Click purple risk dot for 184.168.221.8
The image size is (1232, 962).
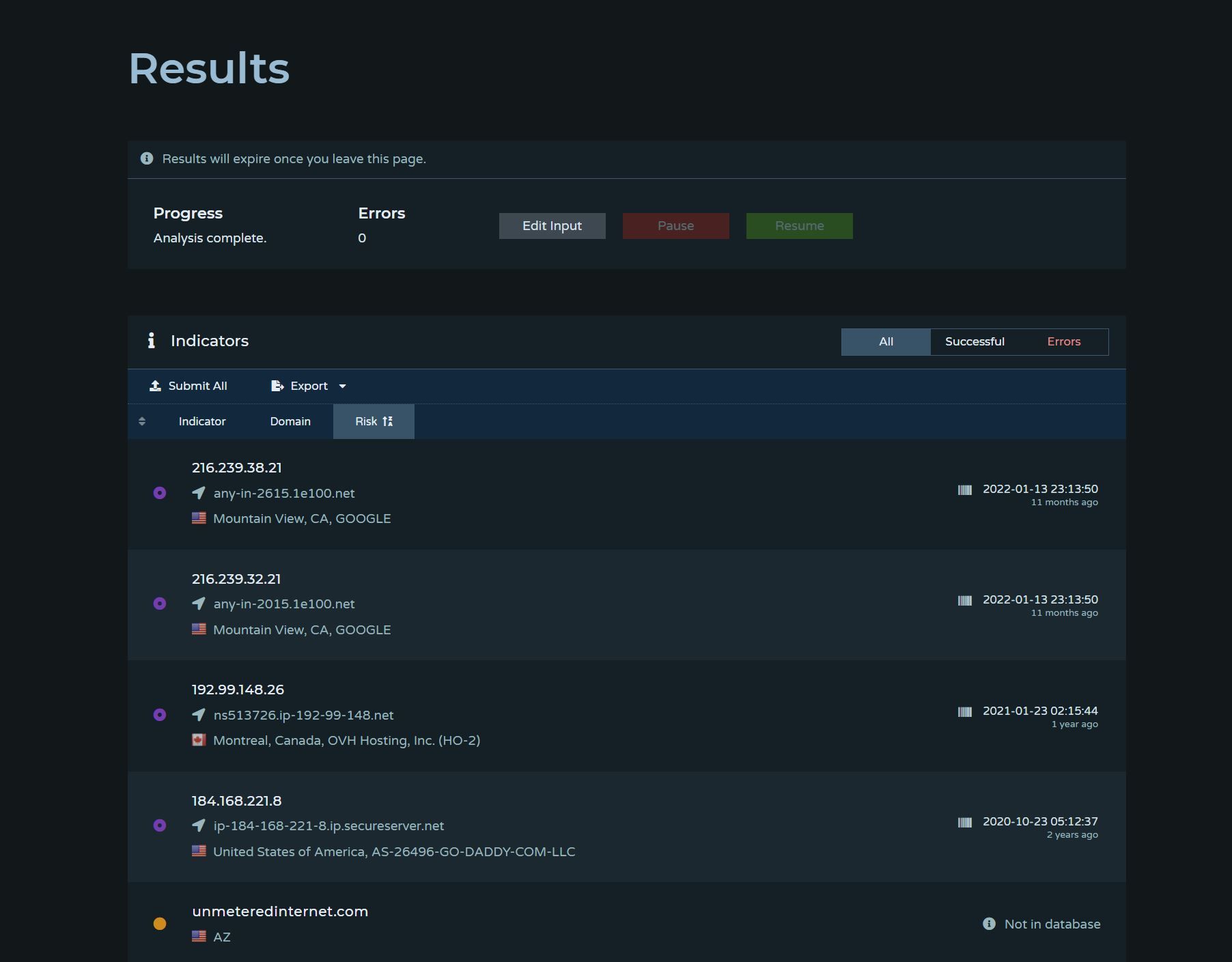tap(160, 825)
